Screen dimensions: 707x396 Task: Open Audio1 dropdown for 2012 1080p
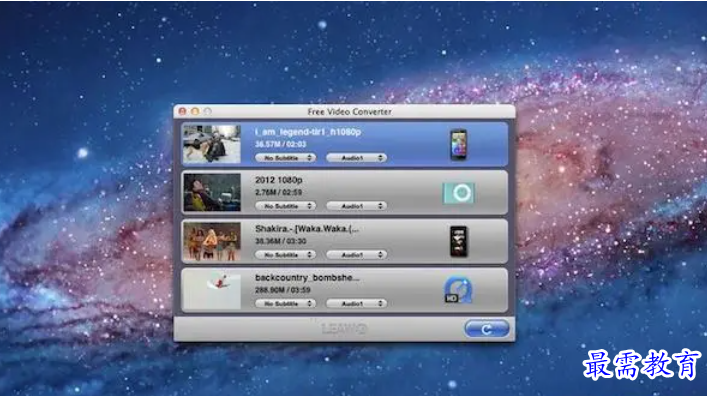[x=356, y=206]
